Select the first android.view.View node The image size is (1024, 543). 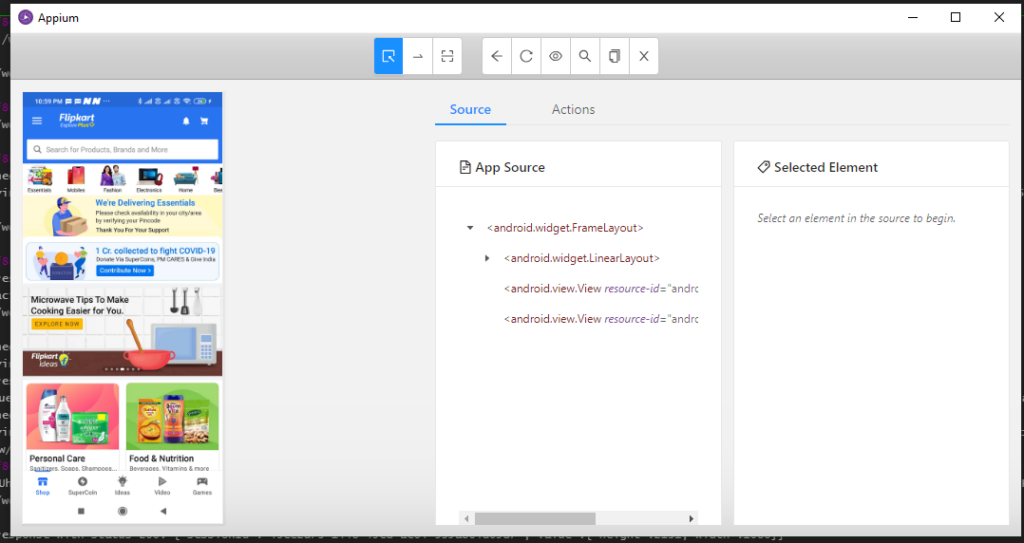(601, 289)
